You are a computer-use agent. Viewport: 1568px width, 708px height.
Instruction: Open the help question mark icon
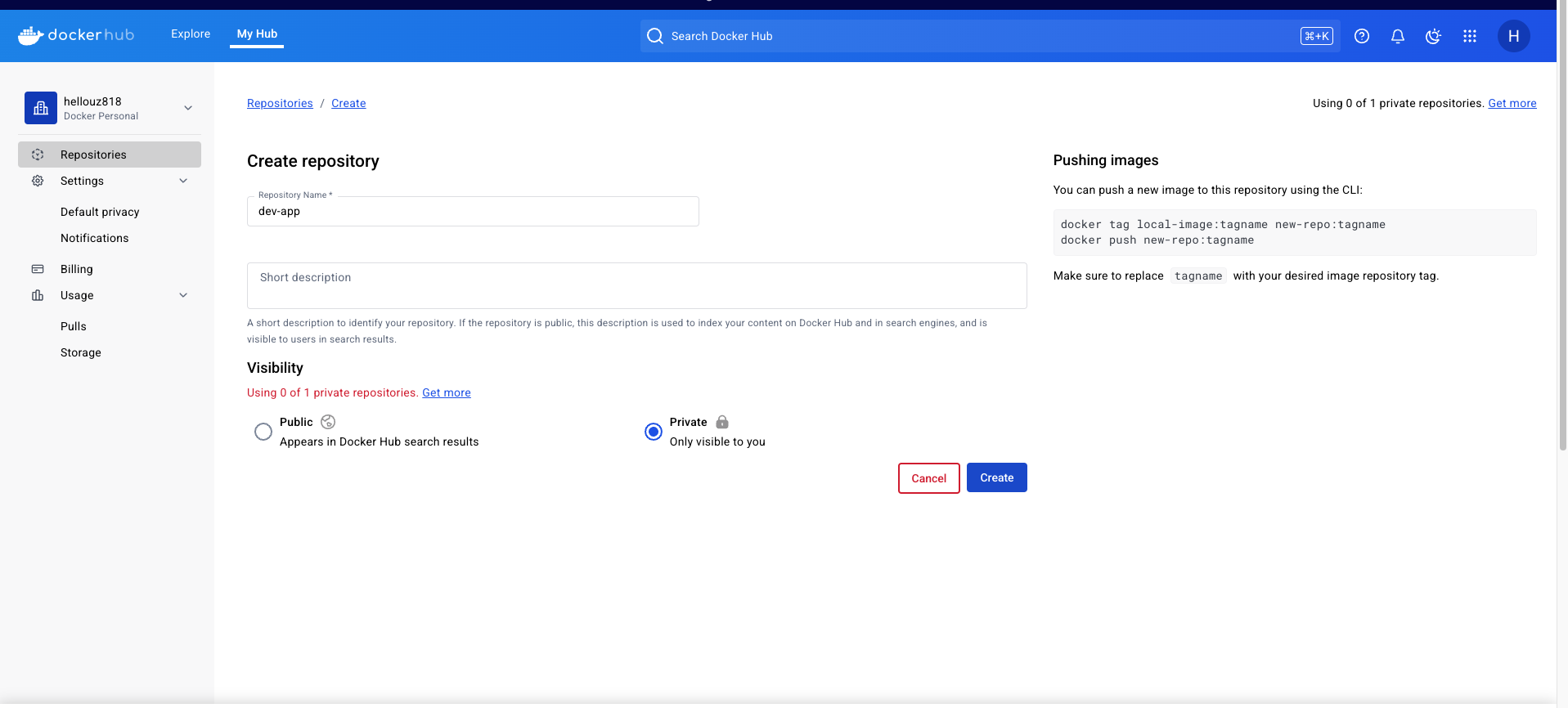point(1362,36)
